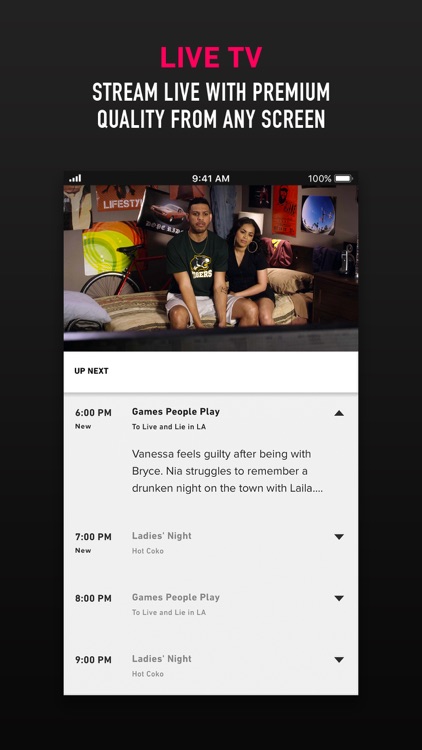Expand the 7:00 PM Ladies' Night entry

[x=339, y=537]
